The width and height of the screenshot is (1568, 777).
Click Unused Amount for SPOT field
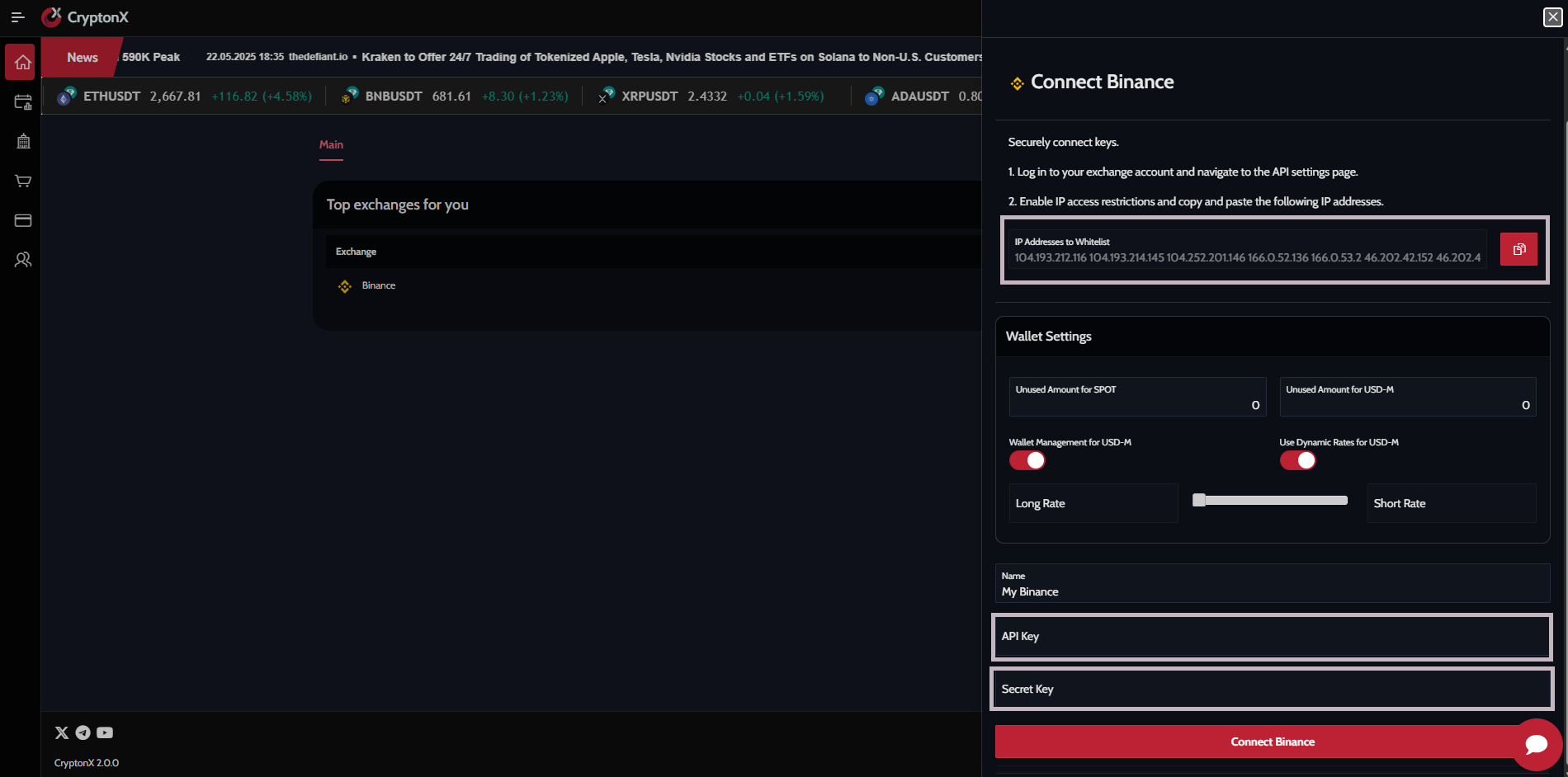click(x=1137, y=397)
